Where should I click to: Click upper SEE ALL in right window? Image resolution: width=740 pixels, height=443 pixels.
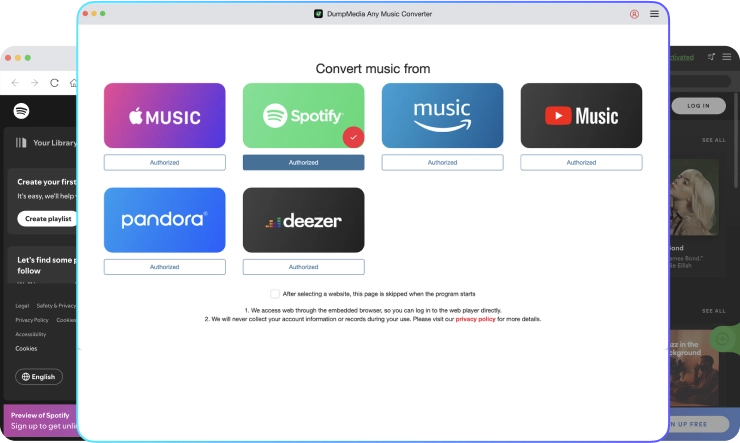(x=714, y=140)
